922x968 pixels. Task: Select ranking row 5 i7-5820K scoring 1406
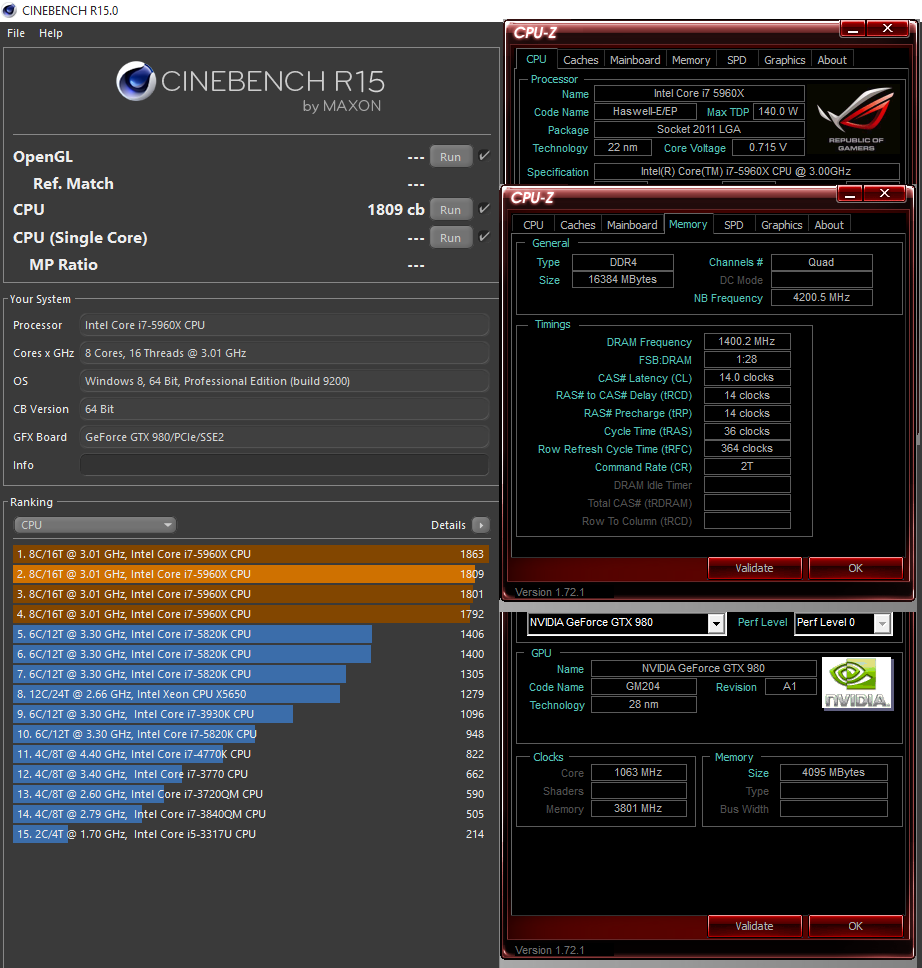[x=251, y=634]
